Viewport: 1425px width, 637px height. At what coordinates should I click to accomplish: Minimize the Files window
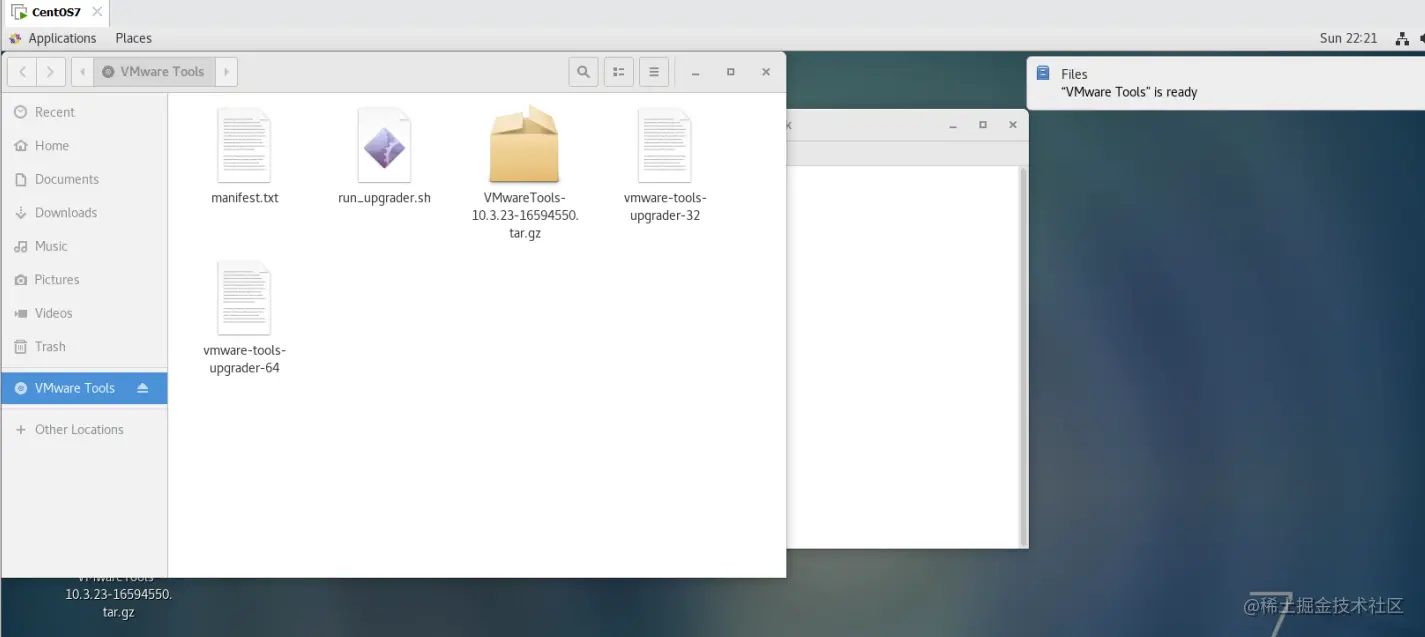point(696,72)
